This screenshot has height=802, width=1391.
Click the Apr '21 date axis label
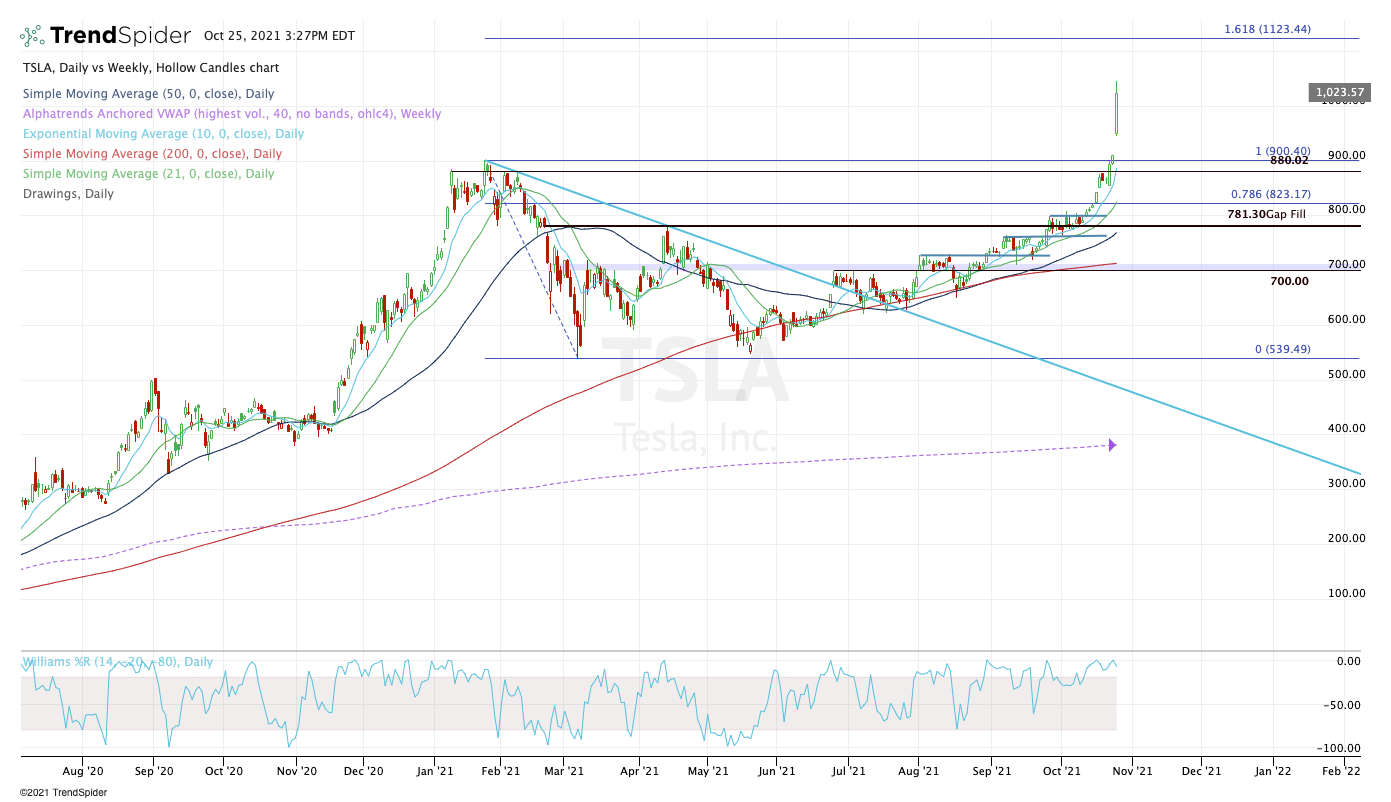pos(638,772)
